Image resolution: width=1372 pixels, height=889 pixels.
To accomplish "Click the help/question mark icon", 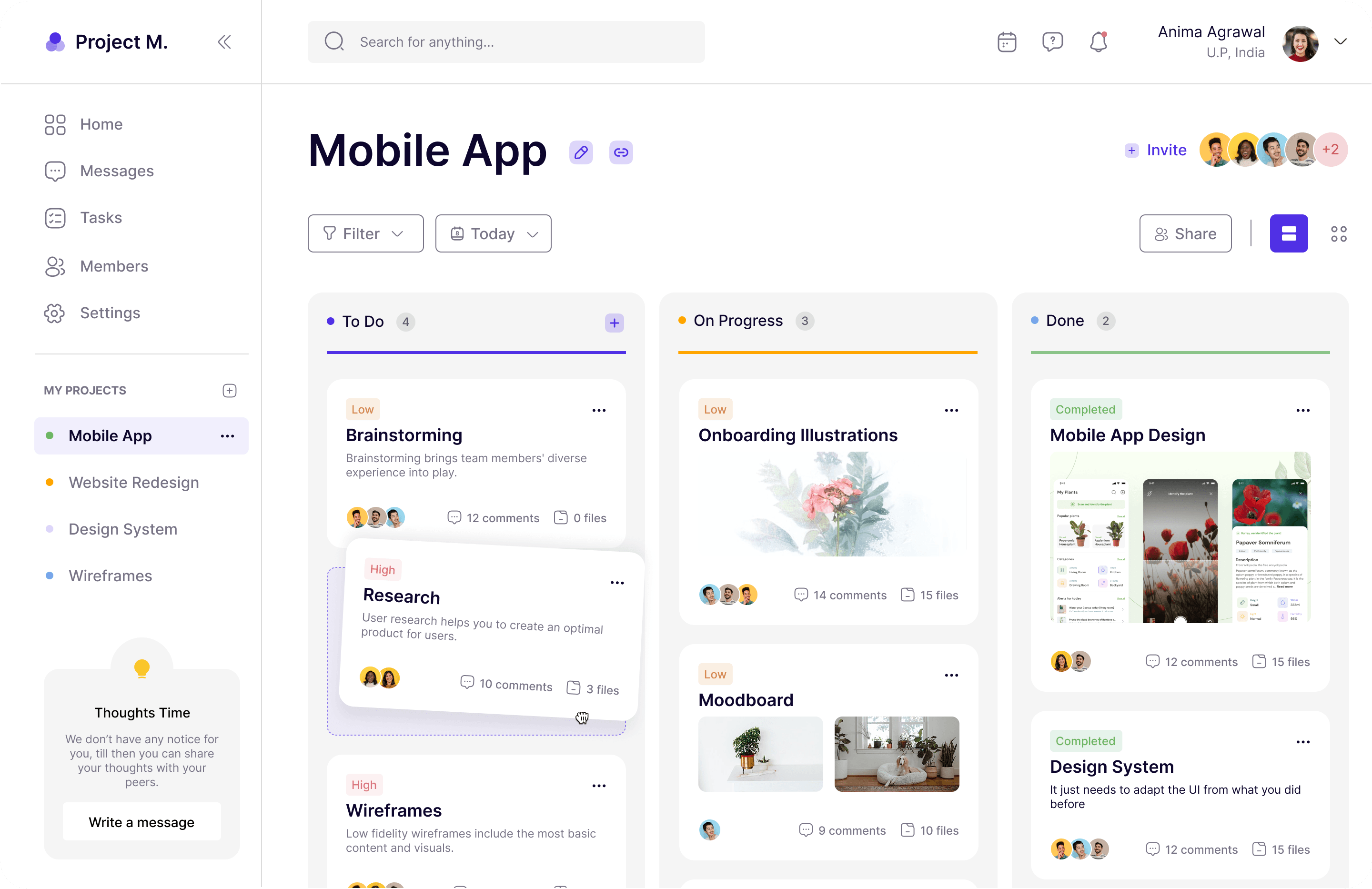I will (x=1052, y=42).
